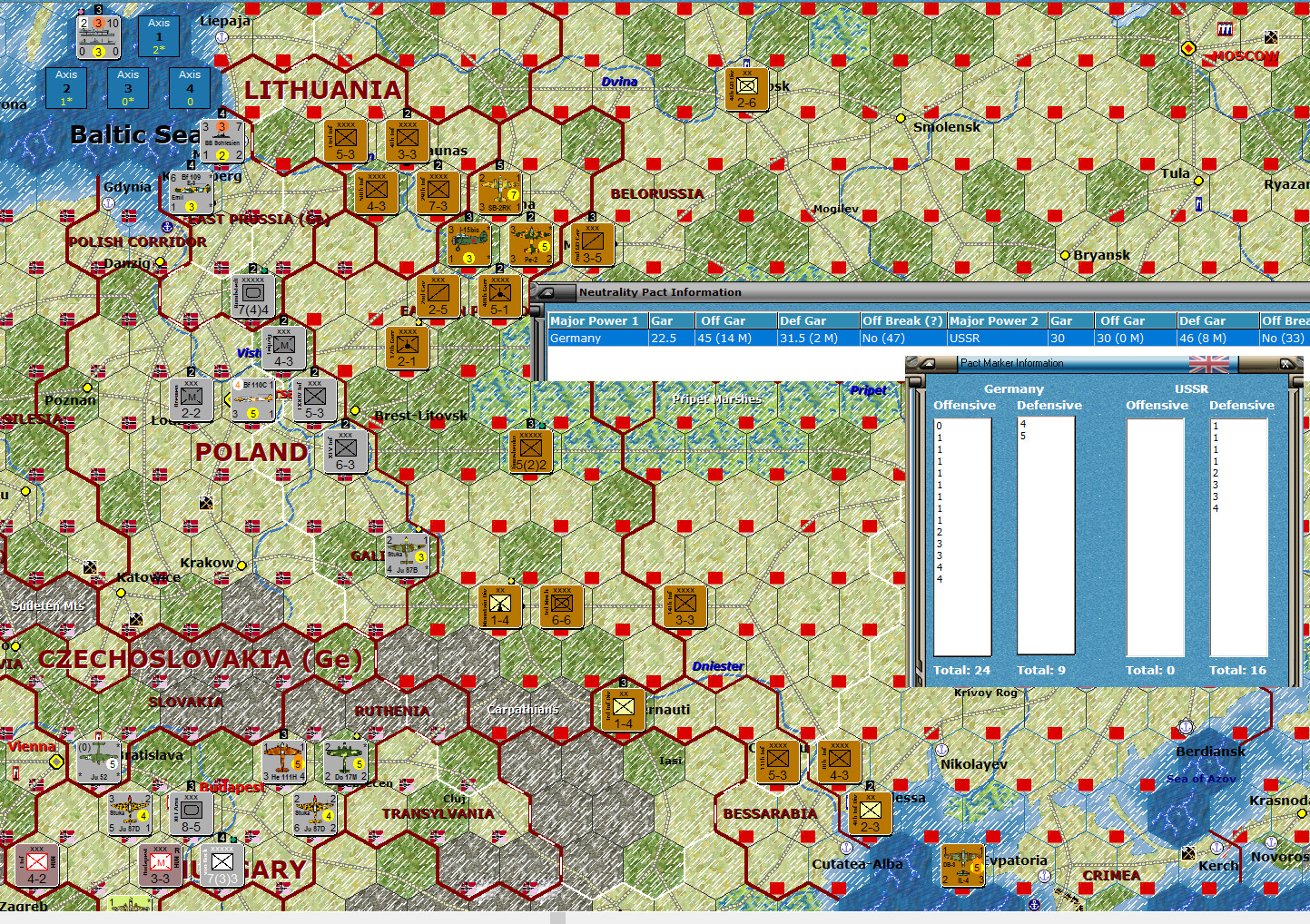The height and width of the screenshot is (924, 1310).
Task: Click the British flag in Pact Marker title bar
Action: pyautogui.click(x=1209, y=364)
